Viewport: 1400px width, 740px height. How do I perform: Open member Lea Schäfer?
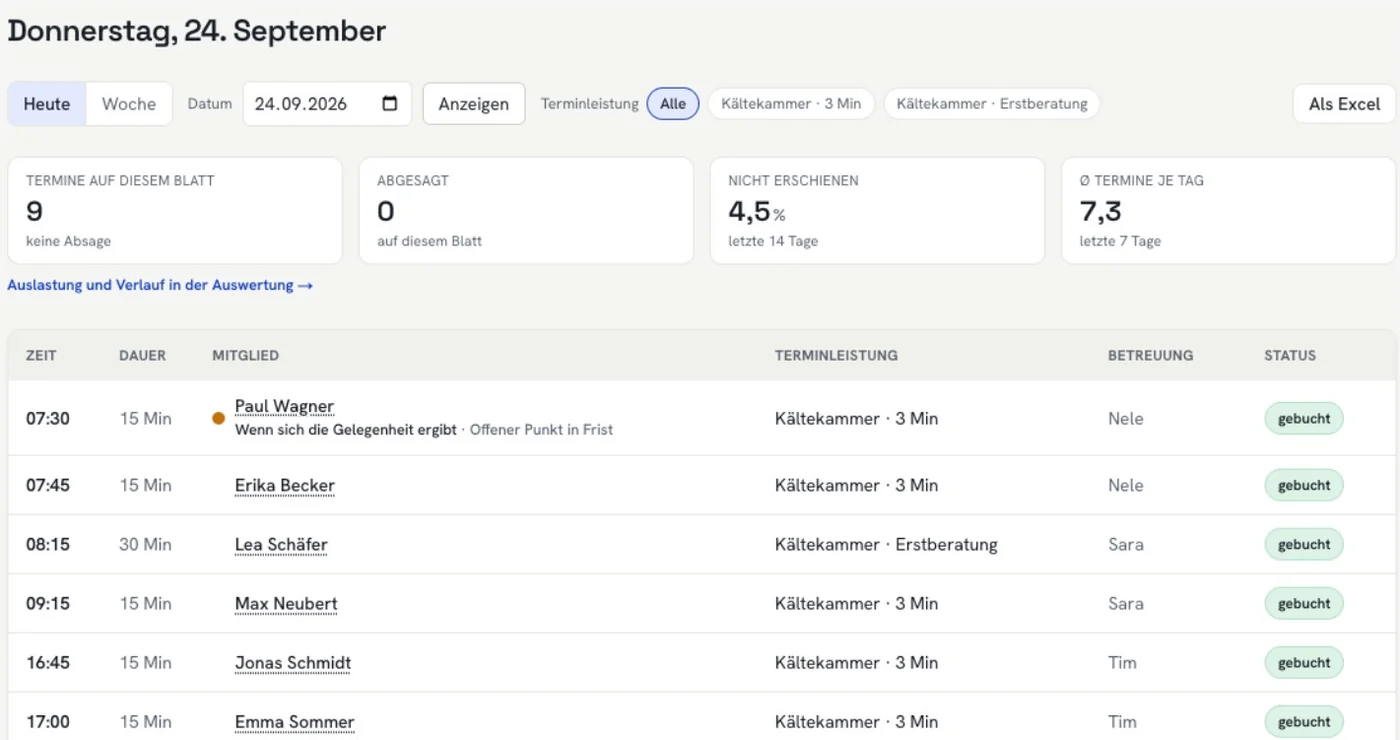click(281, 544)
